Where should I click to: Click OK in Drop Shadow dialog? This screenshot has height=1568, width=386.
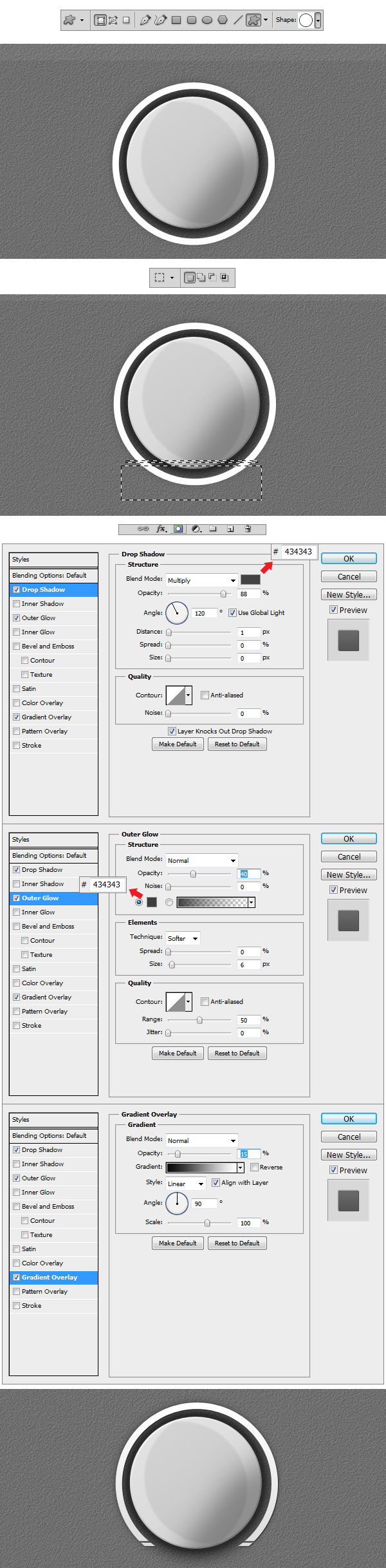(349, 559)
